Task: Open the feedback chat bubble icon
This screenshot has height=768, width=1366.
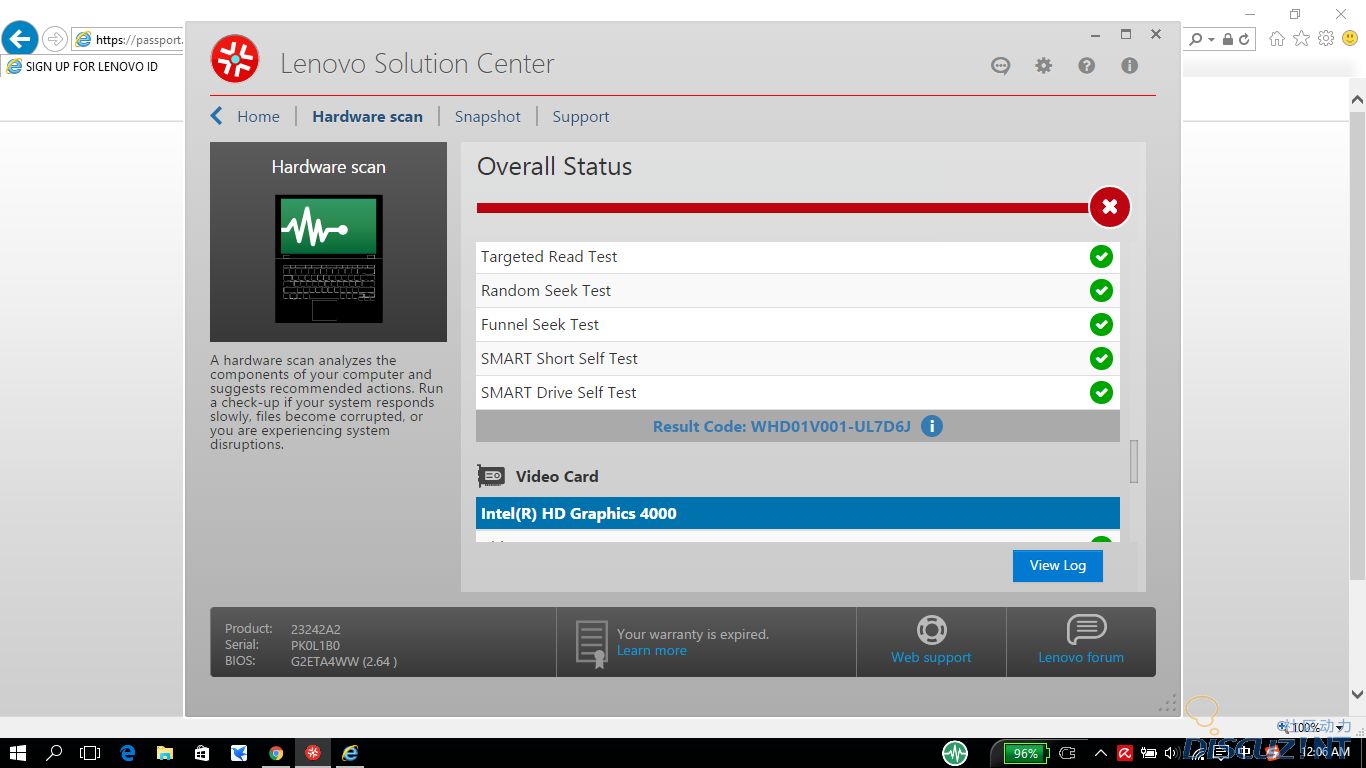Action: coord(1000,66)
